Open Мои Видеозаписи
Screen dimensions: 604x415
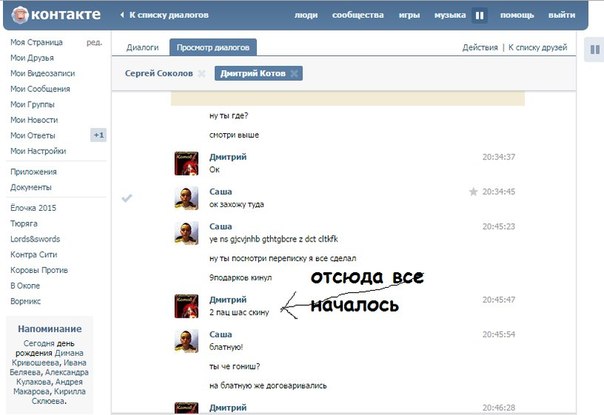pos(43,73)
